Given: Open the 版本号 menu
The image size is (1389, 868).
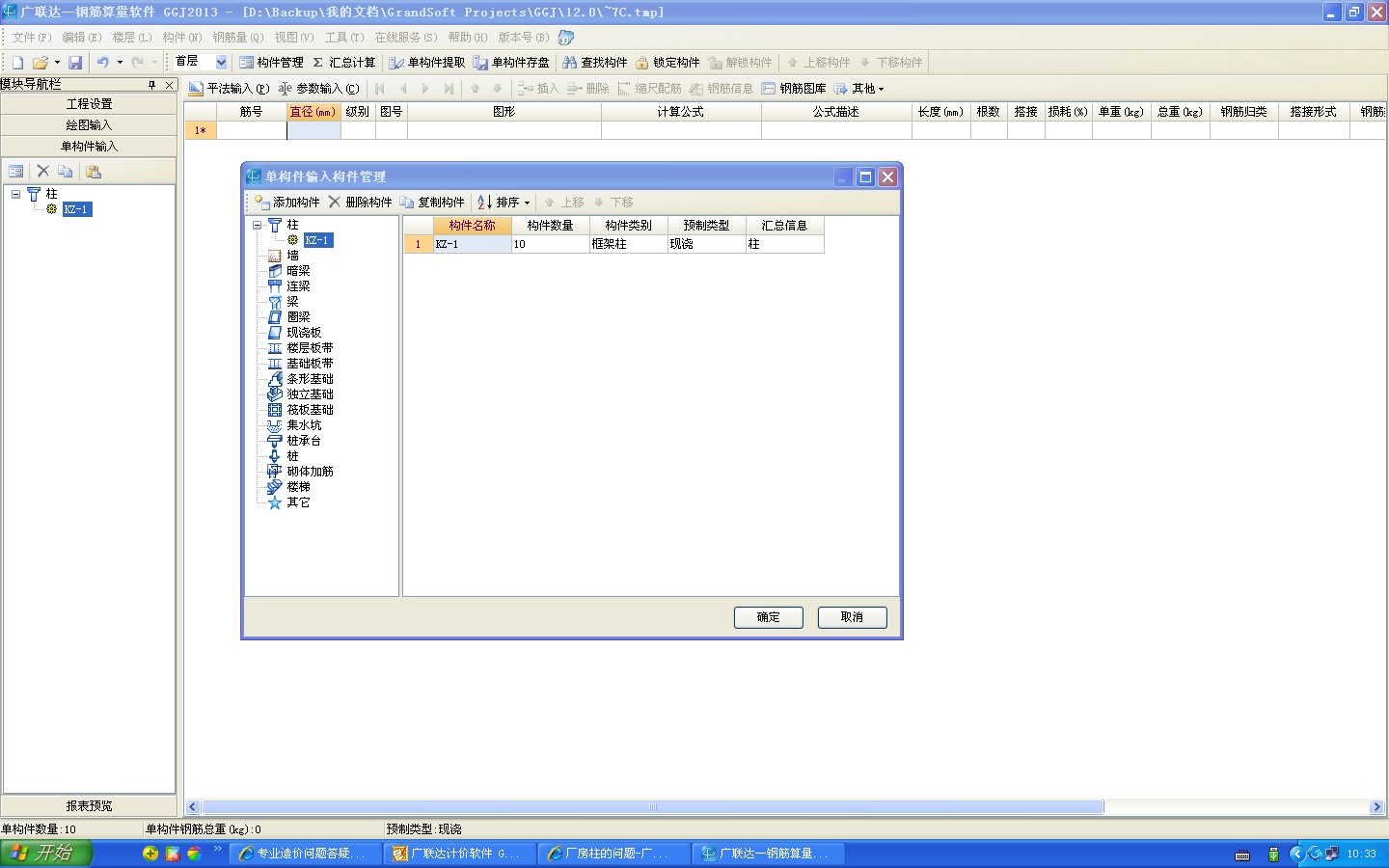Looking at the screenshot, I should click(523, 38).
